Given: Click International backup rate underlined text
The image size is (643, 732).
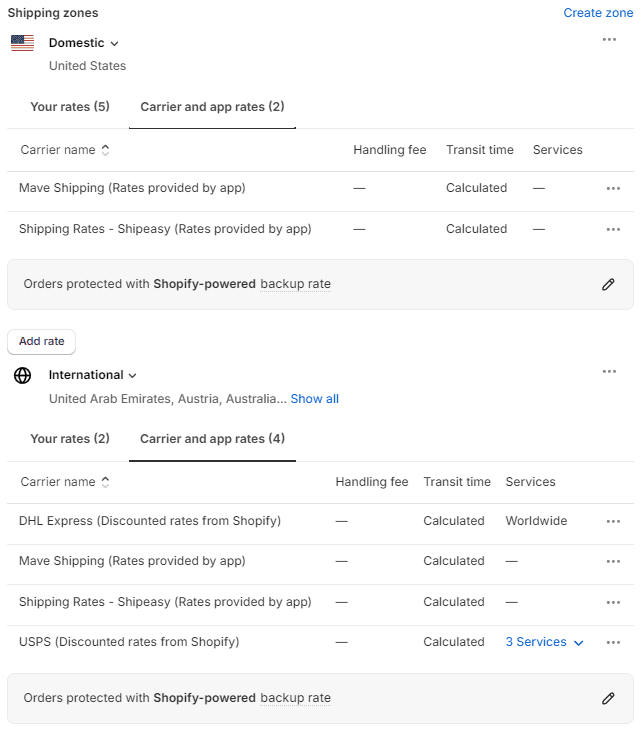Looking at the screenshot, I should tap(296, 698).
